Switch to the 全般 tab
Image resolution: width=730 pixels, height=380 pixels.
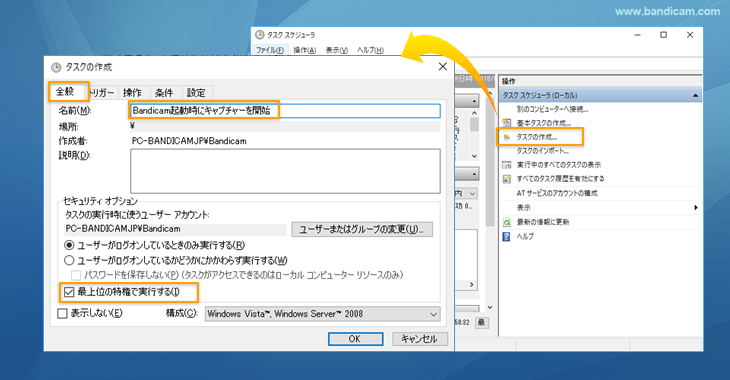click(x=66, y=91)
